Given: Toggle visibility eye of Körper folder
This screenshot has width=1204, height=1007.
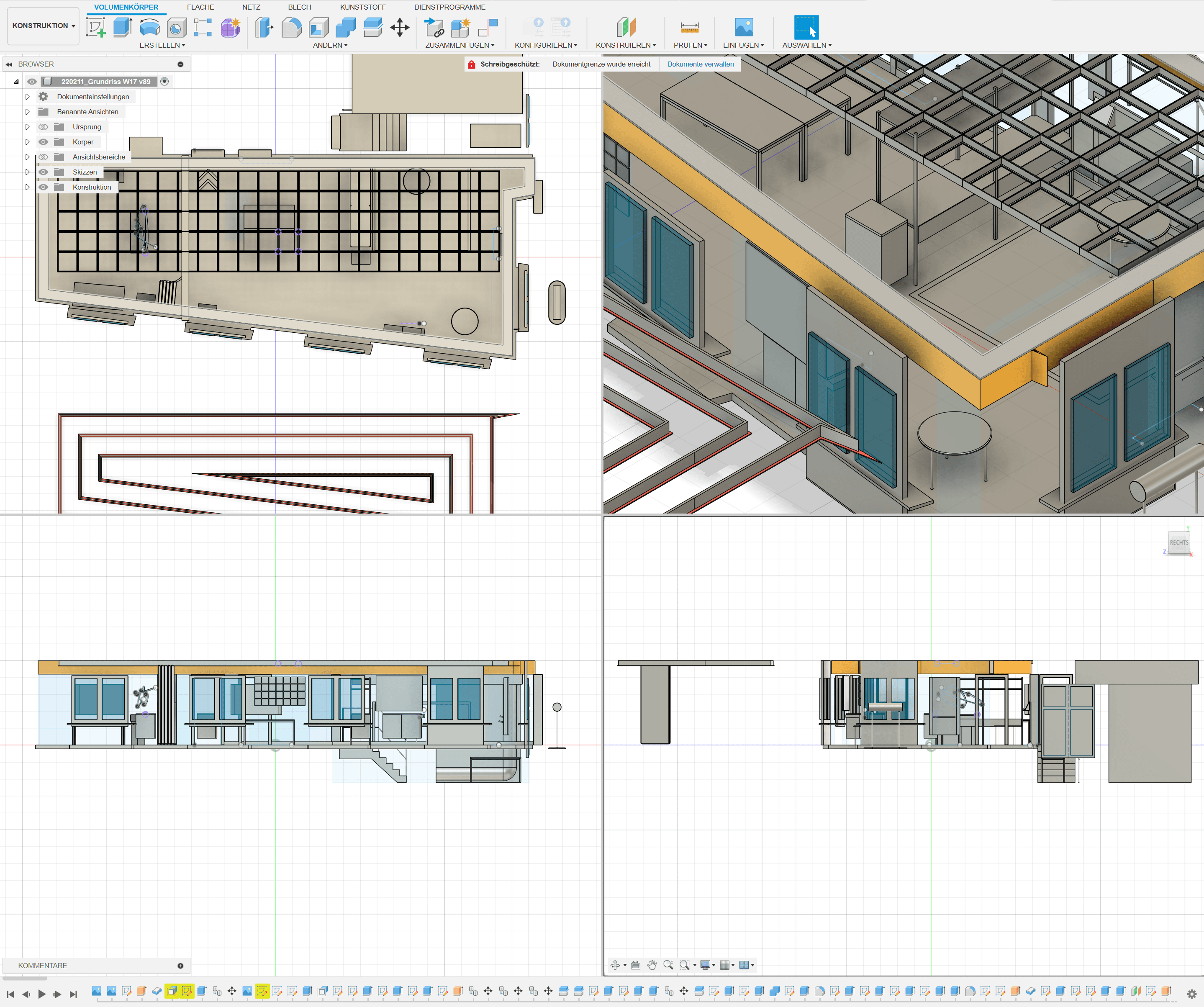Looking at the screenshot, I should click(44, 141).
